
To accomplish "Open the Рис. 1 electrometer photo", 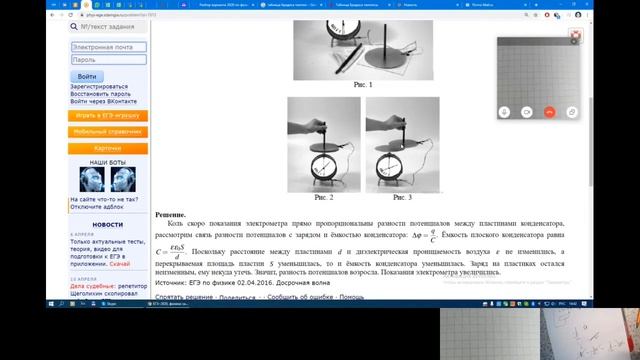I will tap(363, 50).
